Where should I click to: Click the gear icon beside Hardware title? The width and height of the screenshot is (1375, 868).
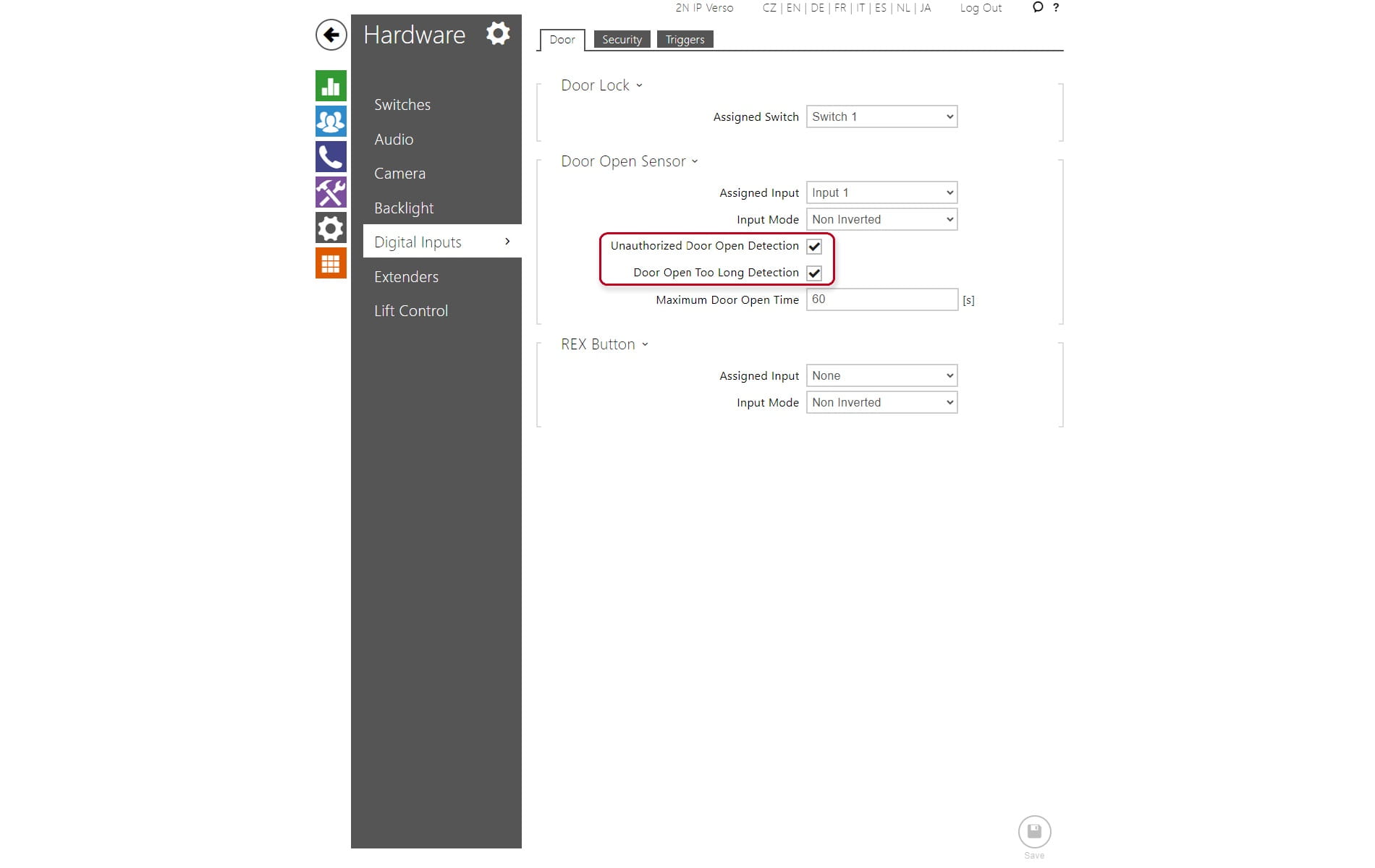498,33
